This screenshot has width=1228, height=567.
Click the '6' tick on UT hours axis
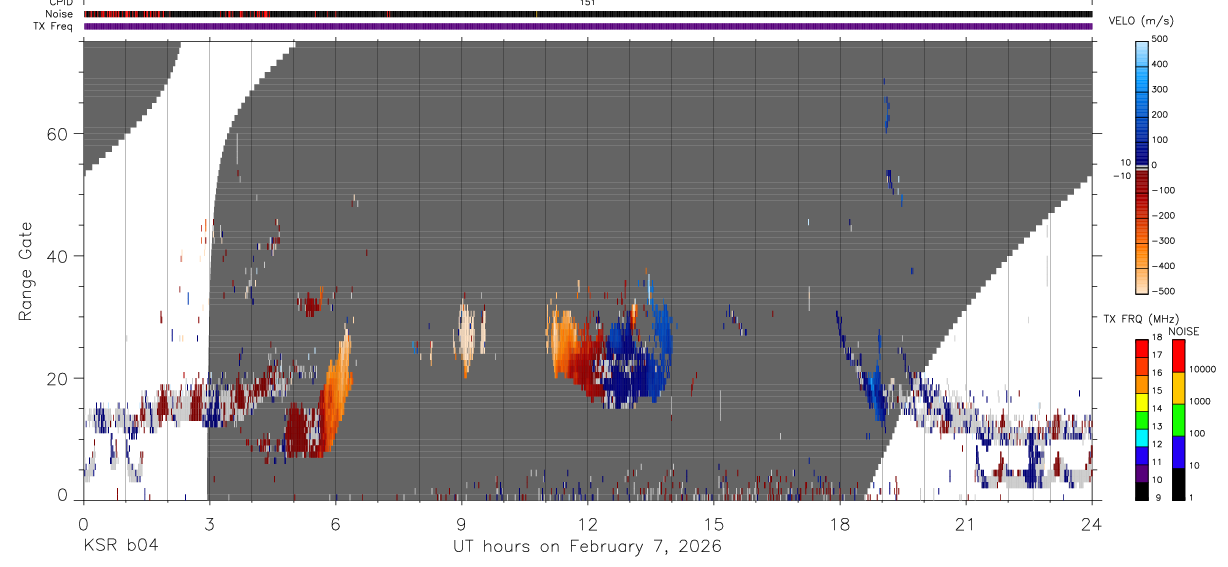pos(335,525)
